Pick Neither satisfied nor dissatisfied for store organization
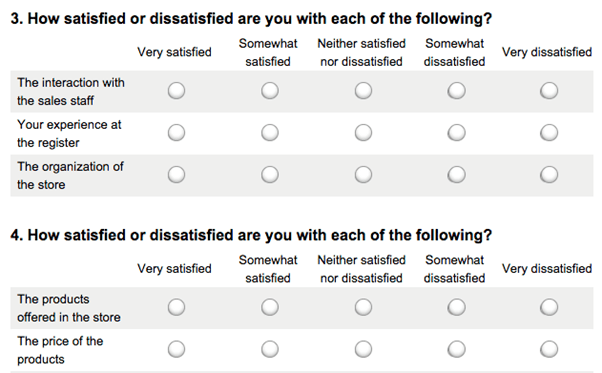Screen dimensions: 602x373 point(363,175)
